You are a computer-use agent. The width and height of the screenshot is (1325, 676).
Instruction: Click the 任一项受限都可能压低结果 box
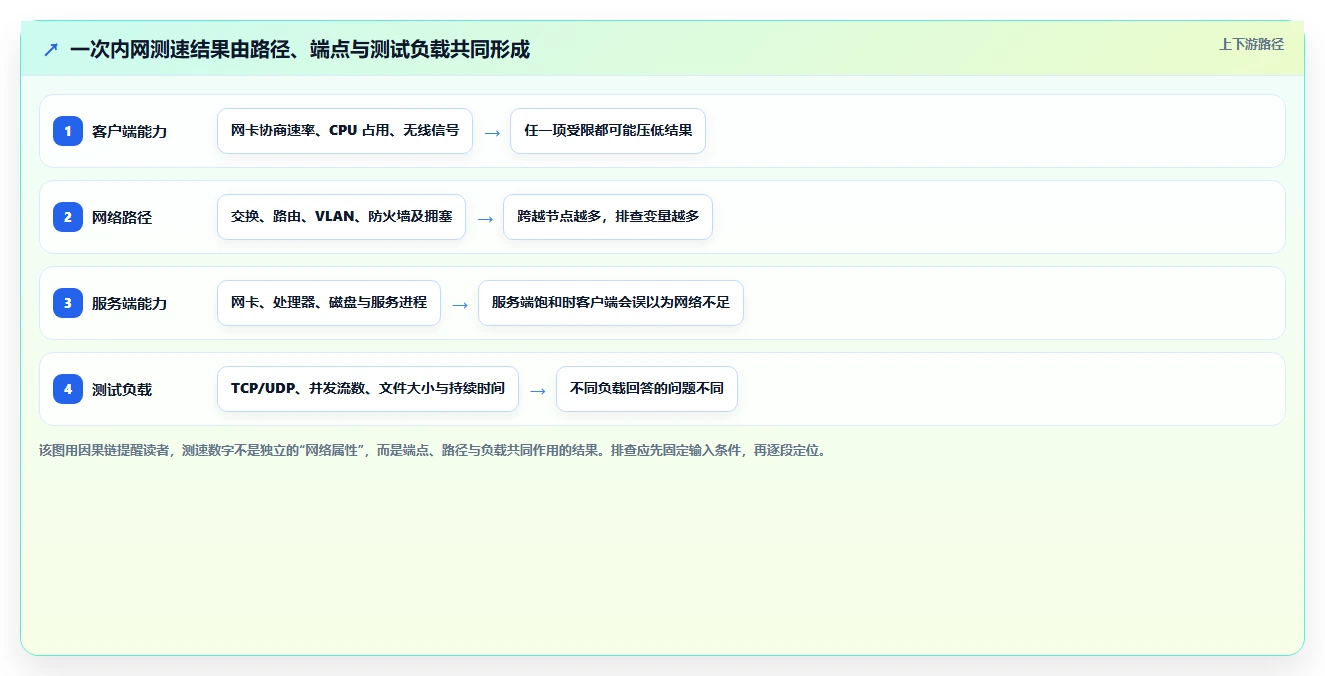(x=608, y=131)
